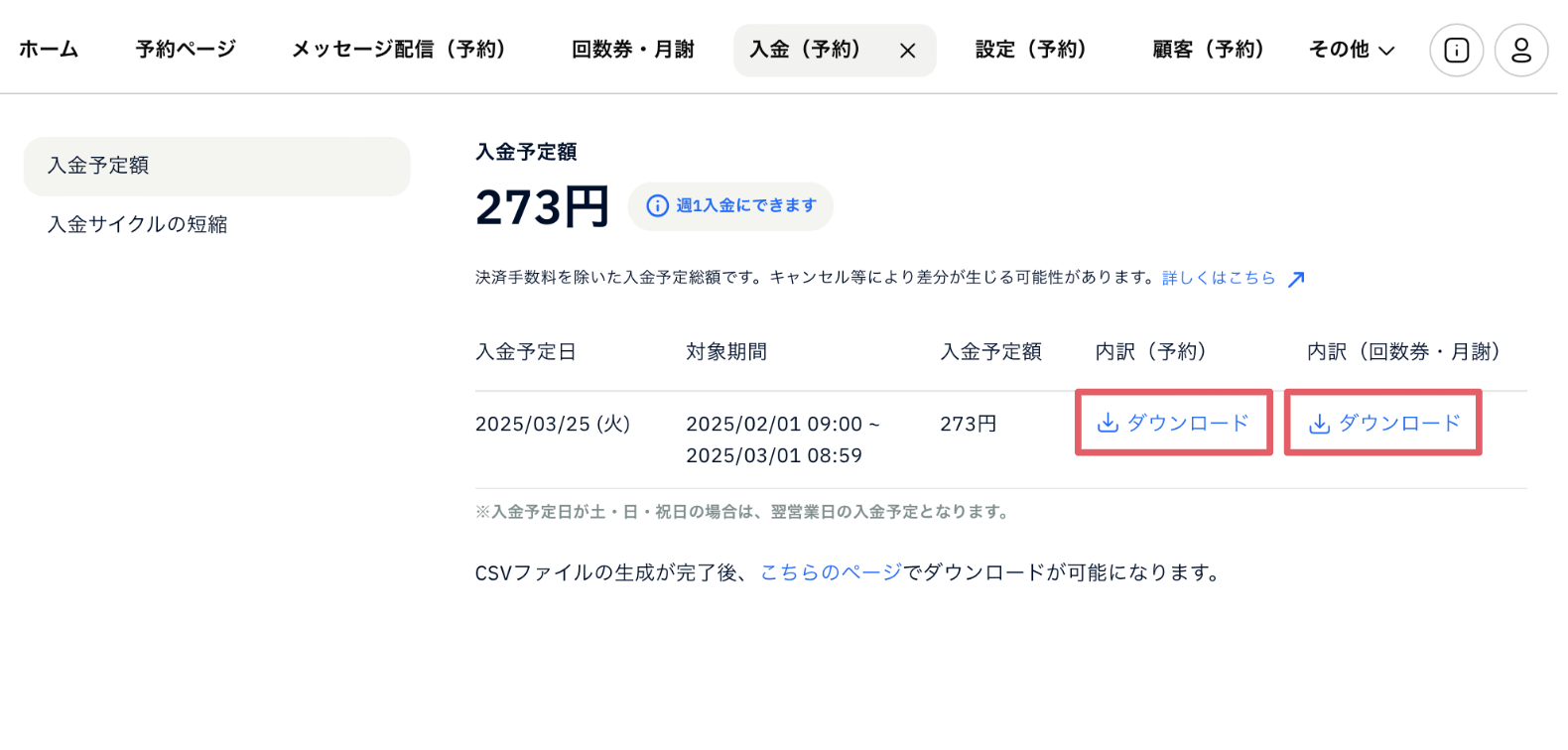Follow the こちらのページ link
Image resolution: width=1568 pixels, height=750 pixels.
831,572
